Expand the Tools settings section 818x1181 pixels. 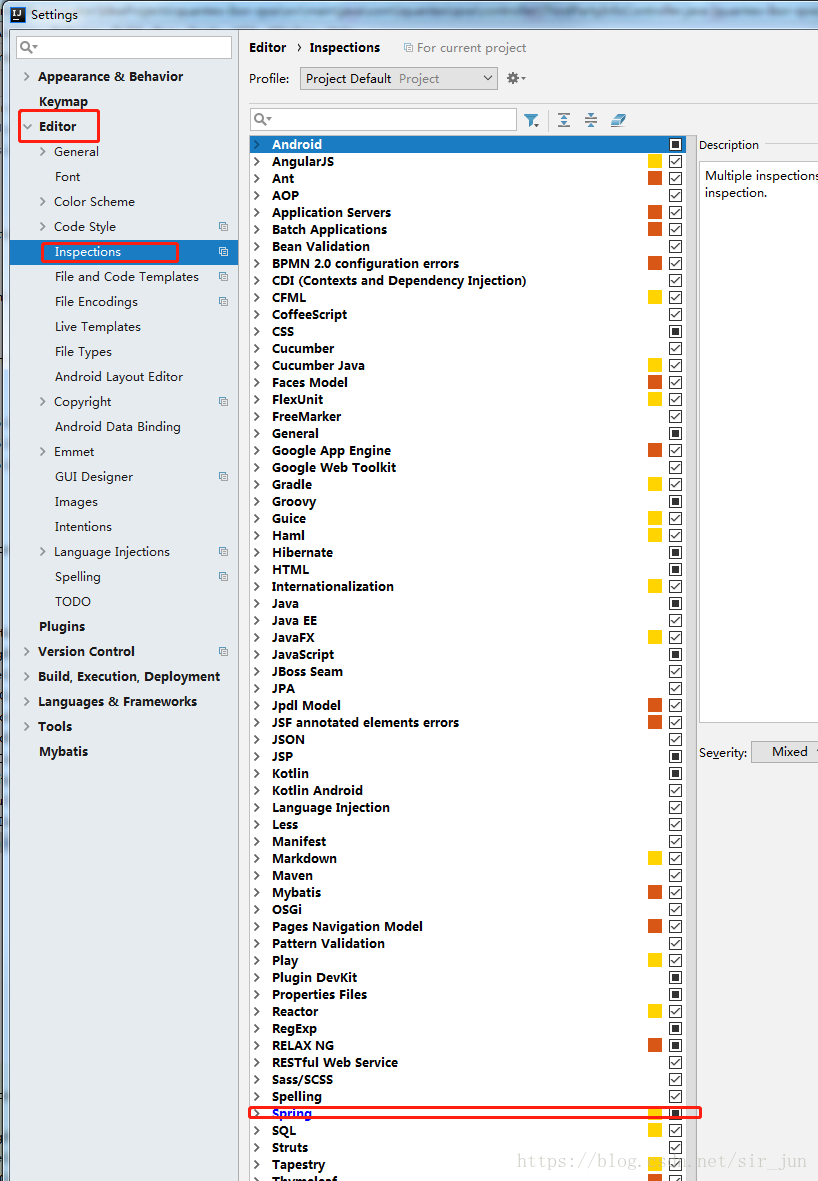[x=27, y=726]
